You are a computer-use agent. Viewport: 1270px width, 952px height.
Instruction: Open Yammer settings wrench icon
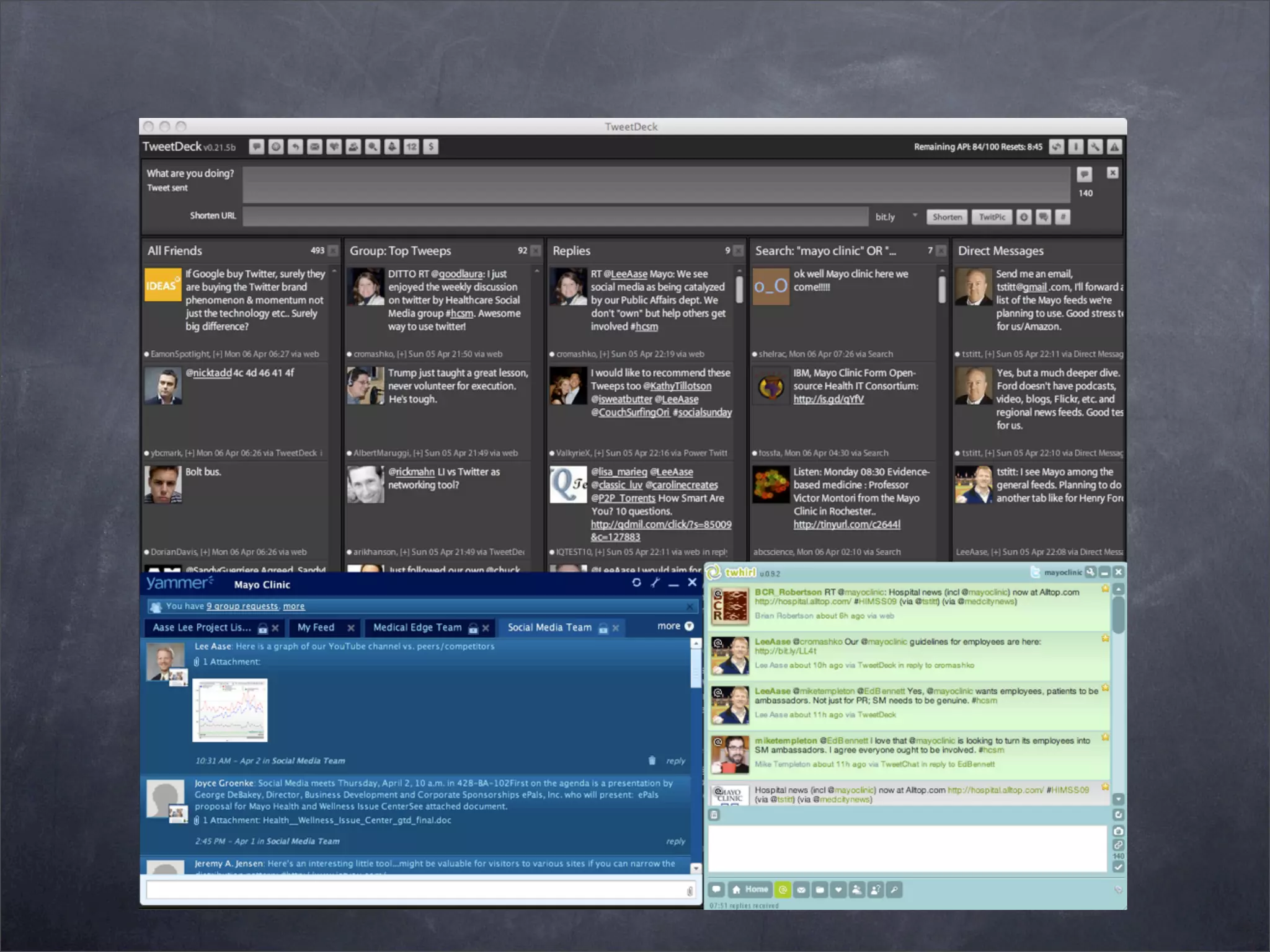pos(655,583)
